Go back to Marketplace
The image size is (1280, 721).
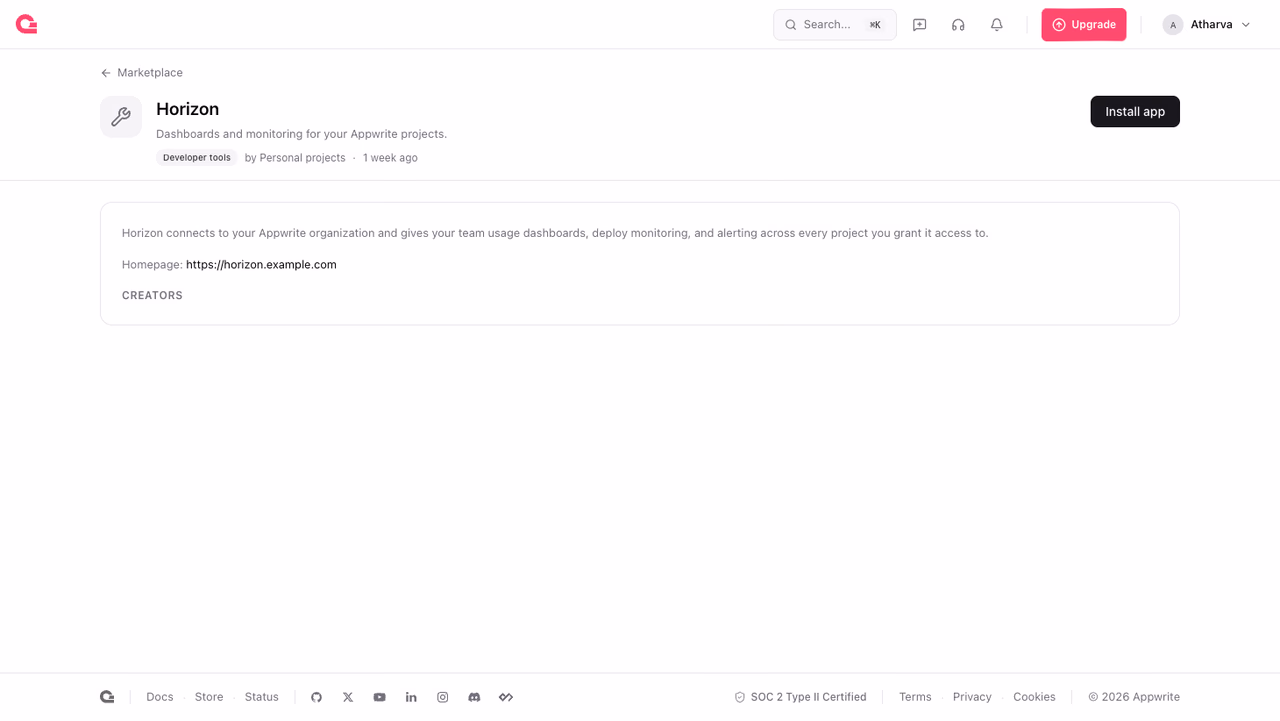pos(141,73)
